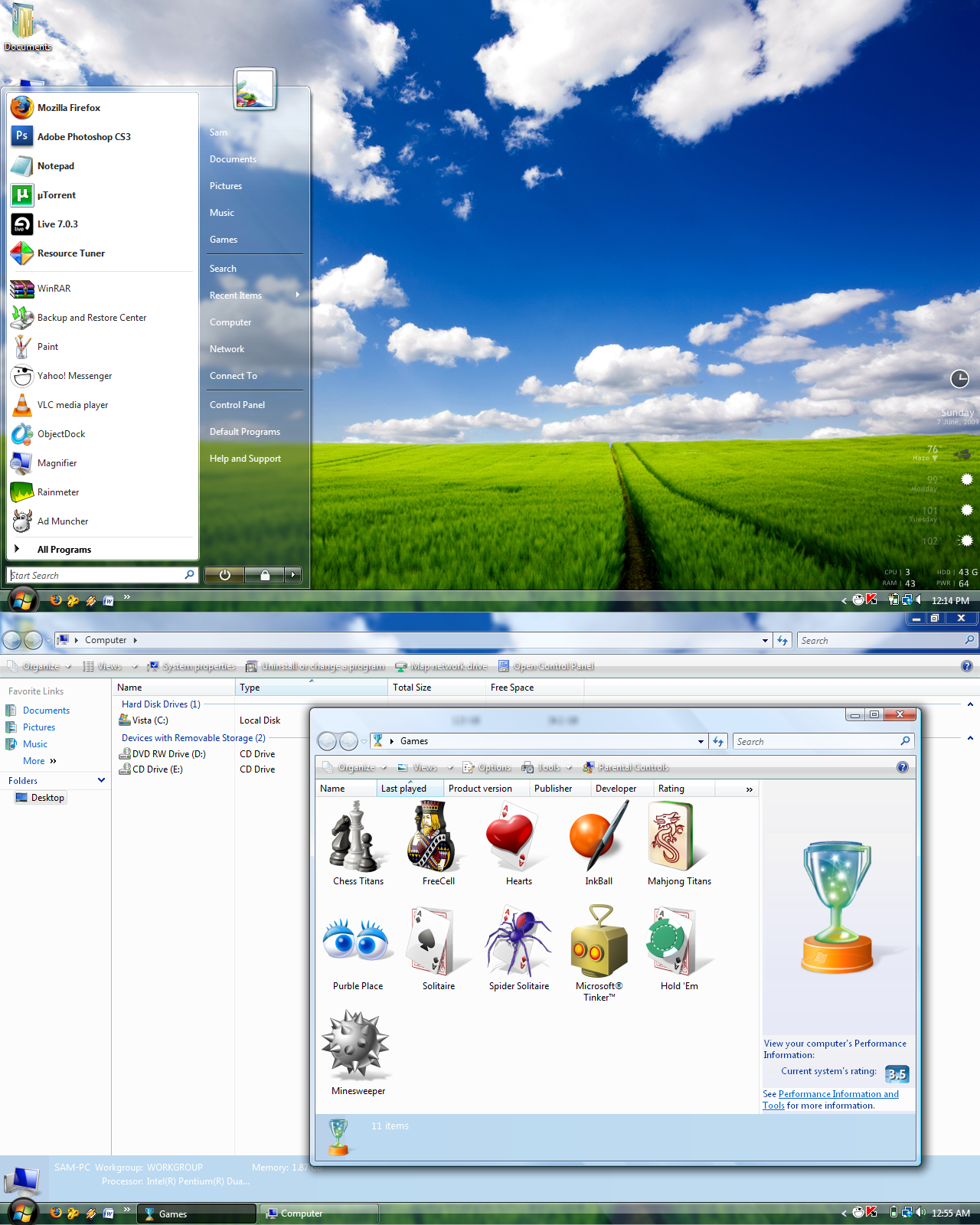Open Hold 'Em game
Viewport: 980px width, 1225px height.
(679, 949)
